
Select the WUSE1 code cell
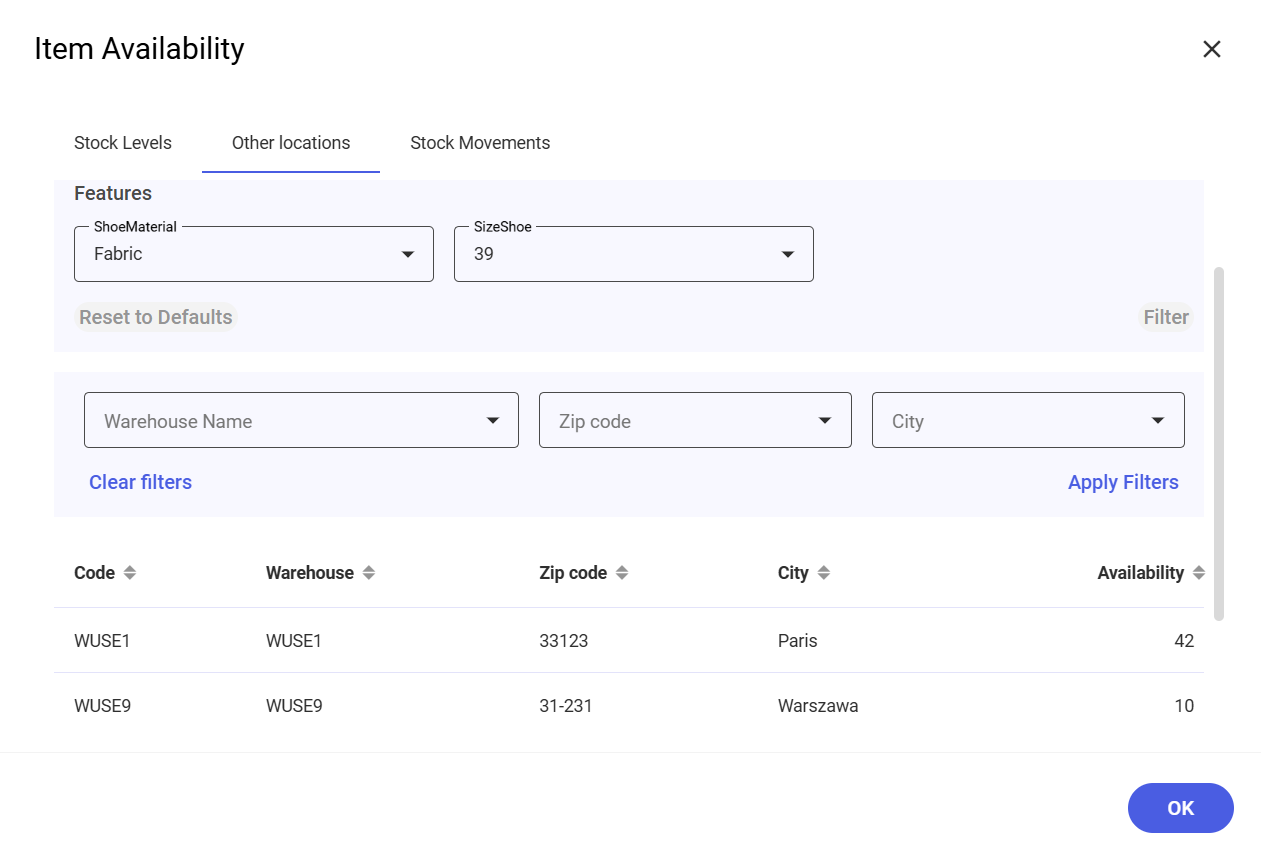102,641
